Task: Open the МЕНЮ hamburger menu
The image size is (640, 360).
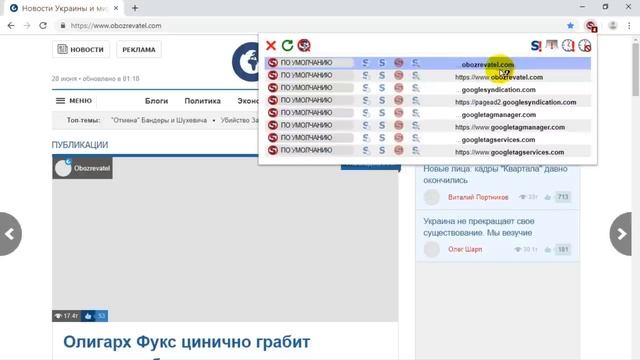Action: pos(74,100)
